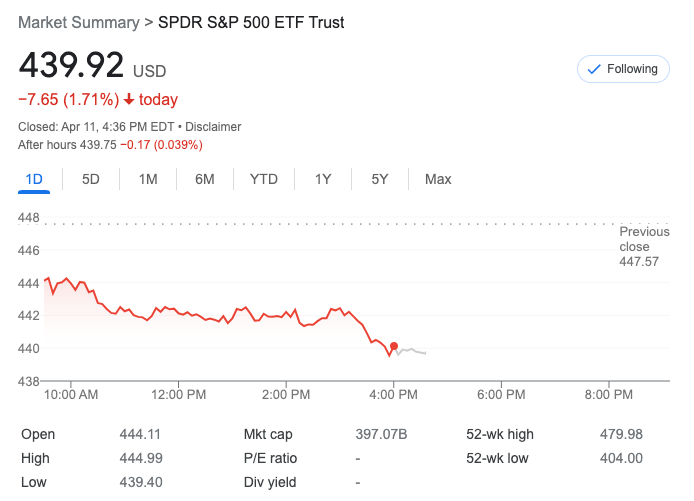Open the YTD chart view
The image size is (694, 501).
click(x=264, y=179)
